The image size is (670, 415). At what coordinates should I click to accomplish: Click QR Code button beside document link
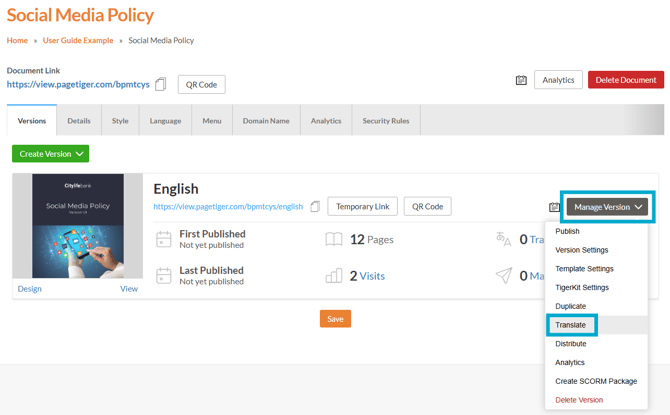[202, 85]
